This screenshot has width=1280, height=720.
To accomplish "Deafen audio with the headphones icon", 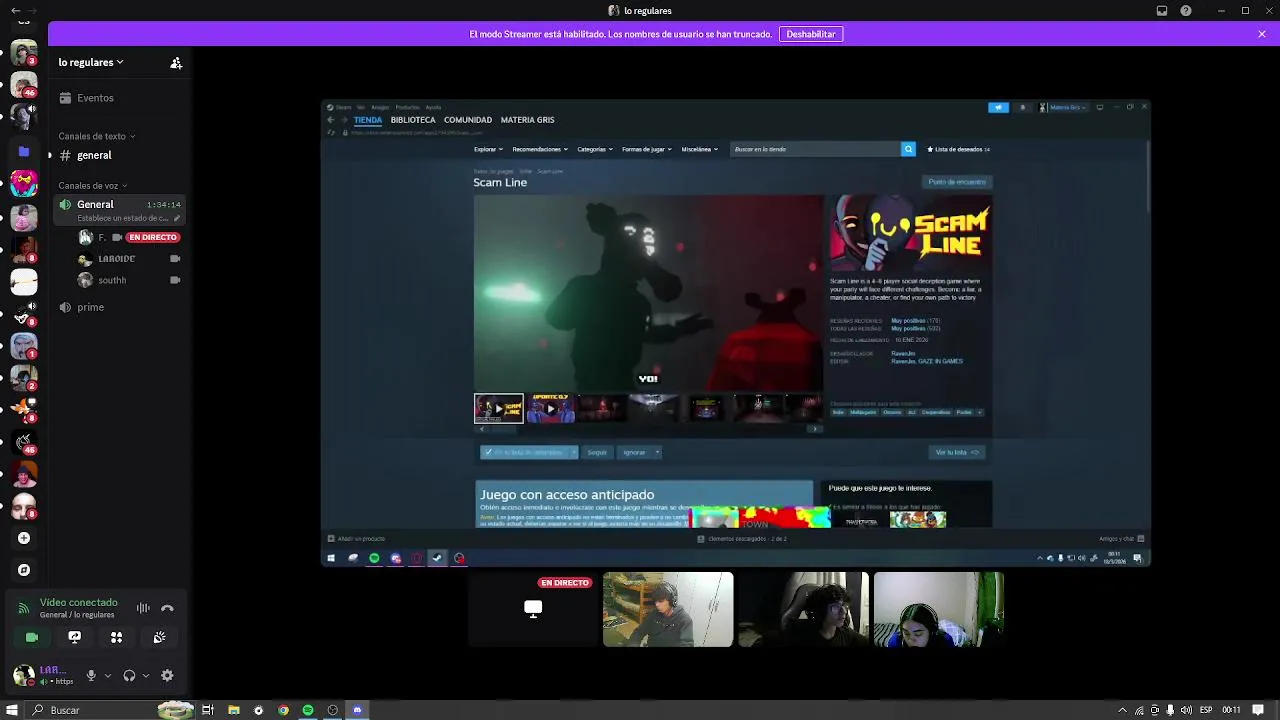I will tap(129, 676).
